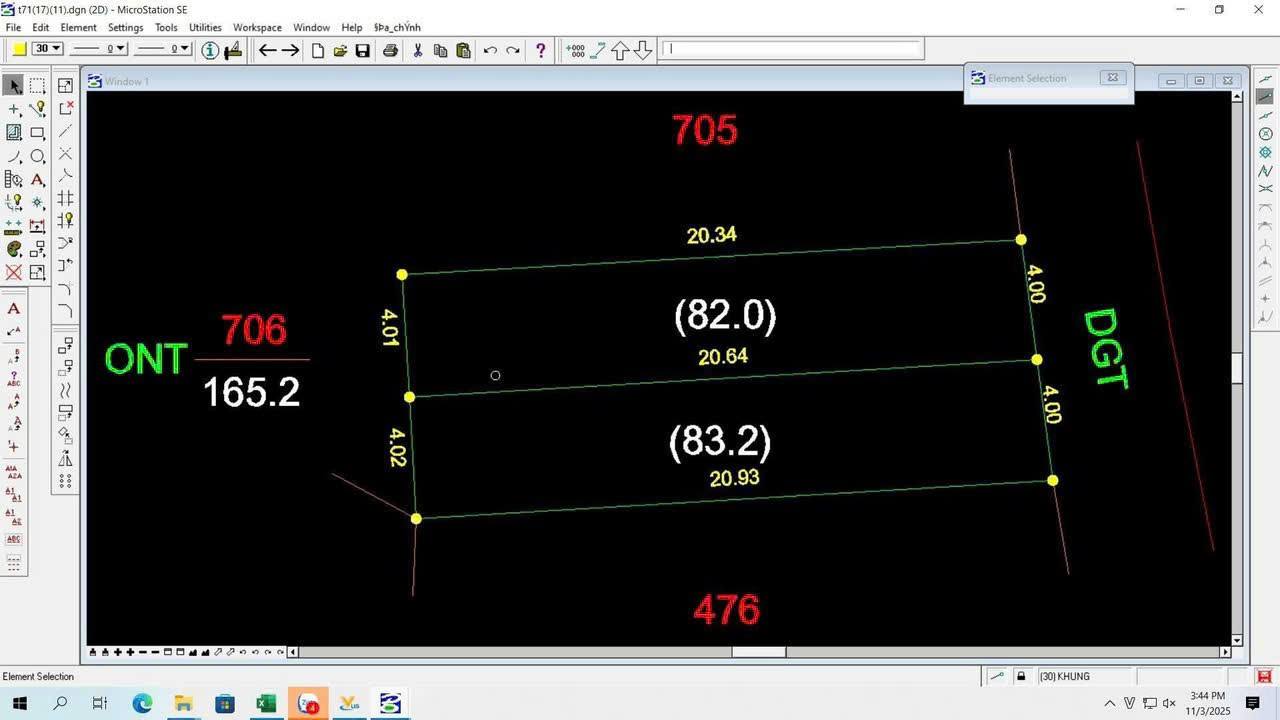Choose the Place Circle tool
The width and height of the screenshot is (1280, 720).
coord(37,157)
